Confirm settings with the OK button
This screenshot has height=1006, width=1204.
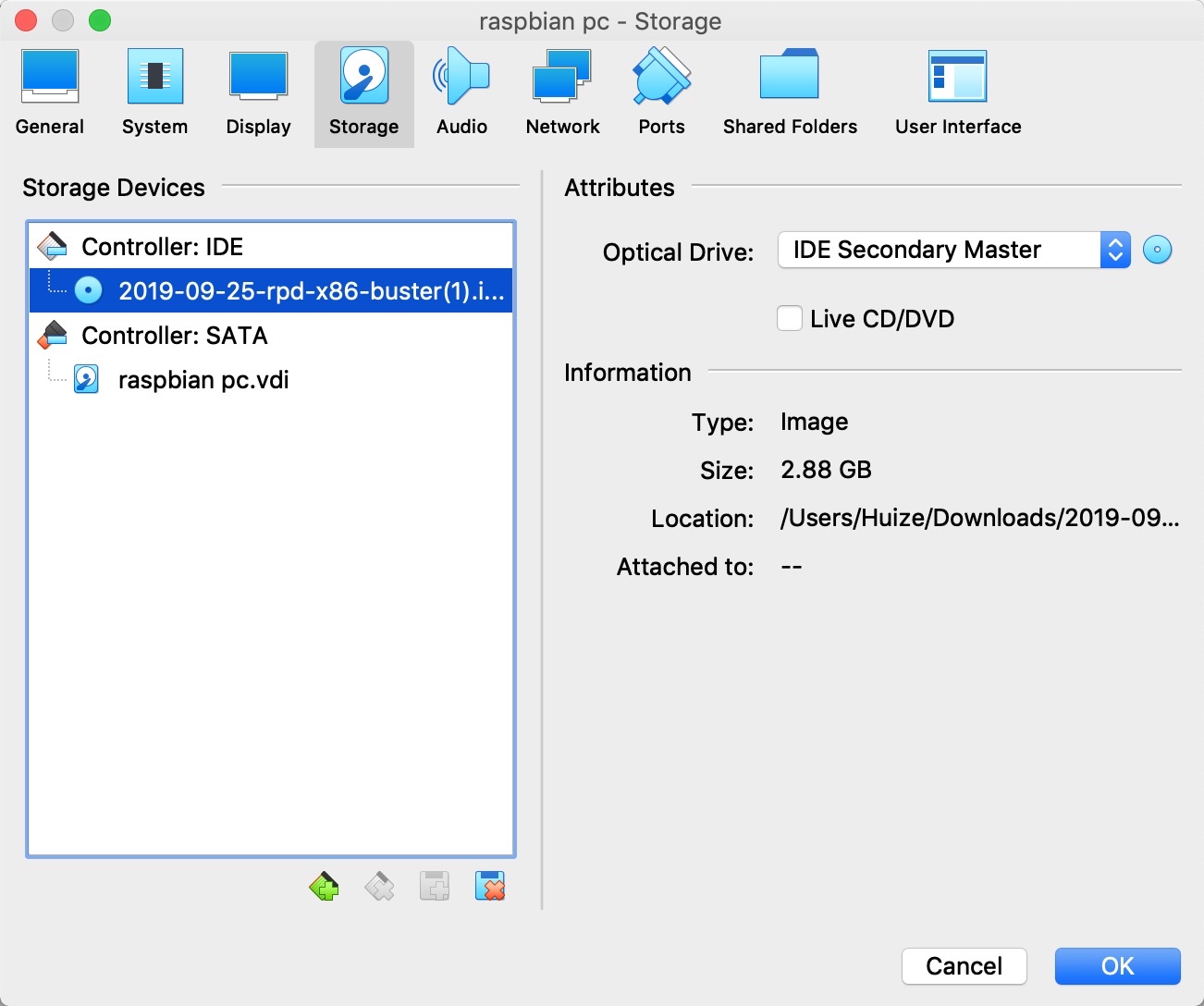coord(1117,966)
